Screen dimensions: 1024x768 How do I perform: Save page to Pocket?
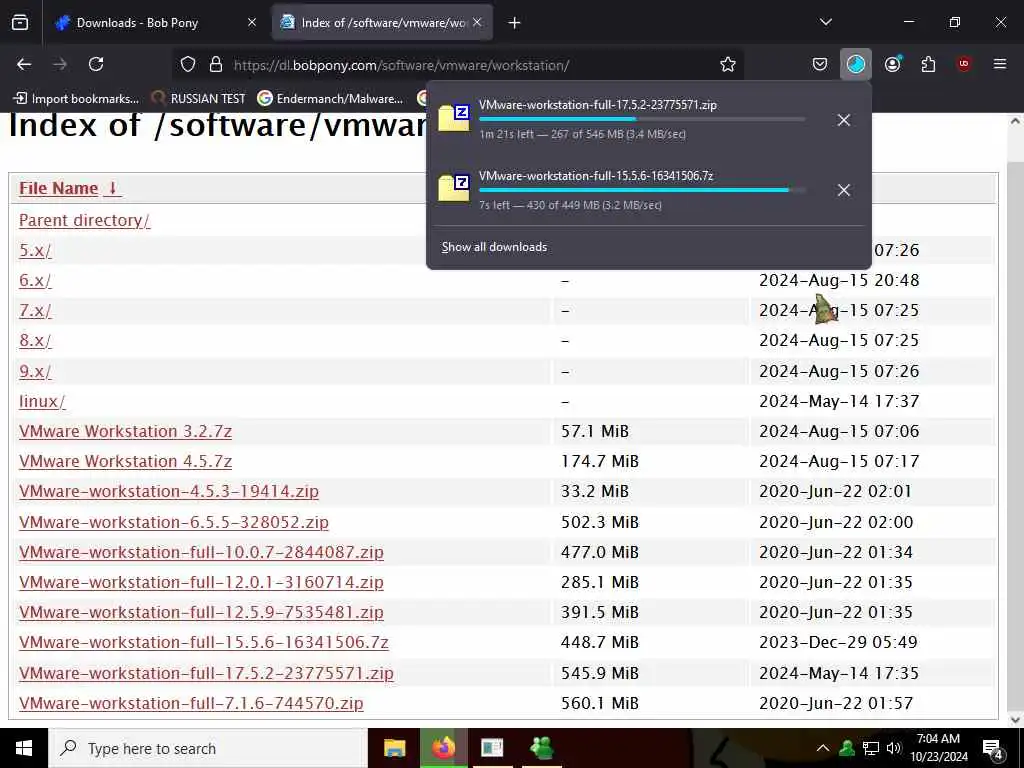pyautogui.click(x=820, y=64)
